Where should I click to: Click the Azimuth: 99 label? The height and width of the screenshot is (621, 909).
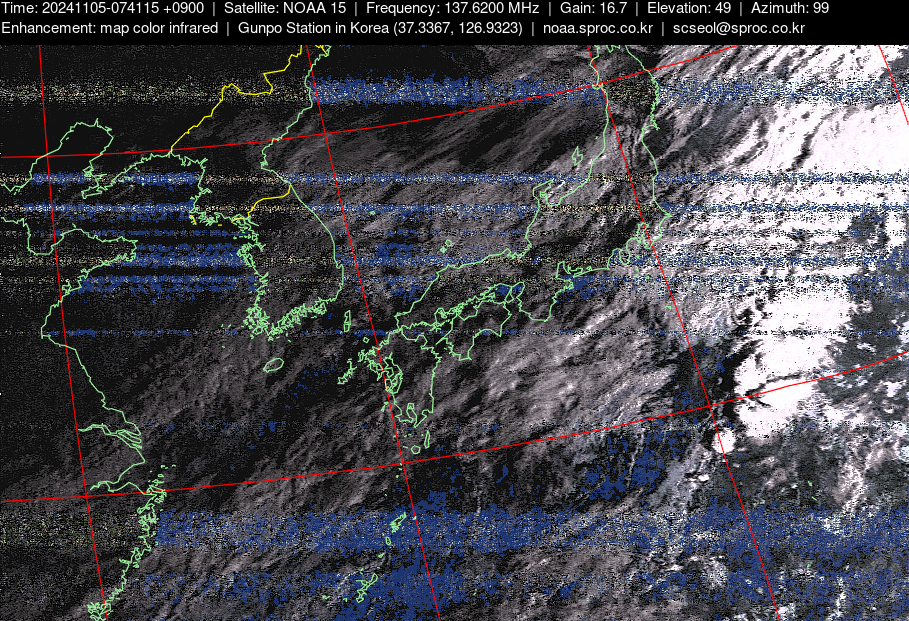[790, 8]
